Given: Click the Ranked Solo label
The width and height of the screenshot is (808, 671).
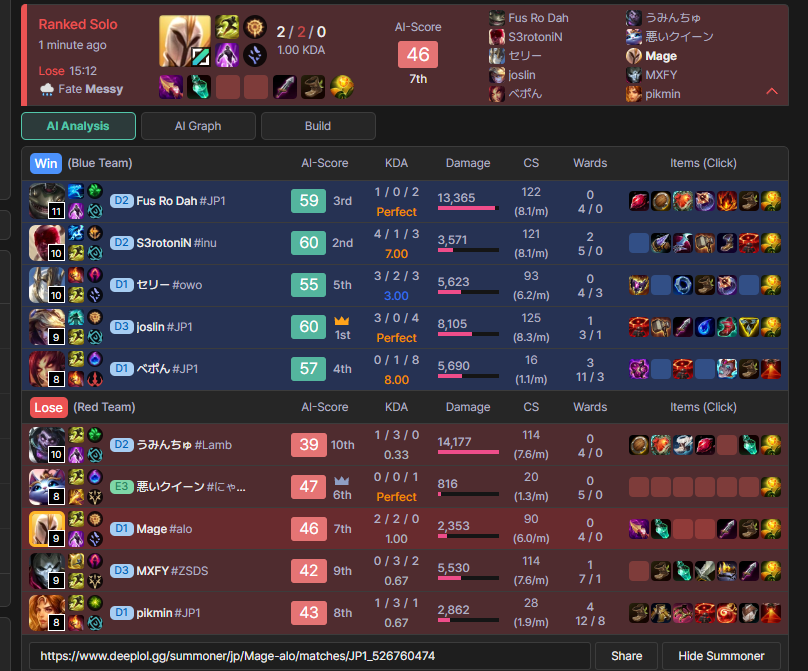Looking at the screenshot, I should point(78,24).
